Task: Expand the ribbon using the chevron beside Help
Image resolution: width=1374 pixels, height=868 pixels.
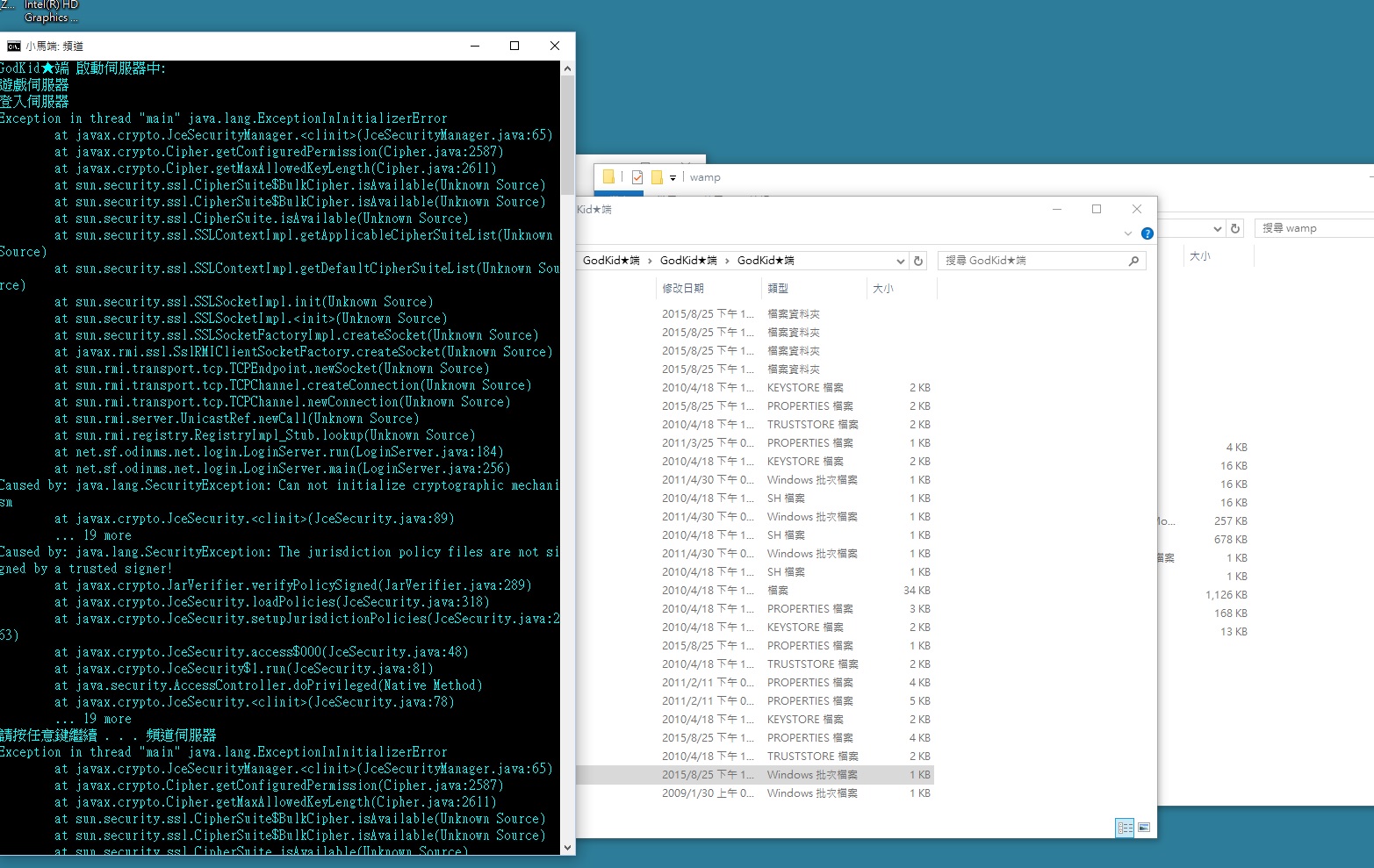Action: (x=1128, y=233)
